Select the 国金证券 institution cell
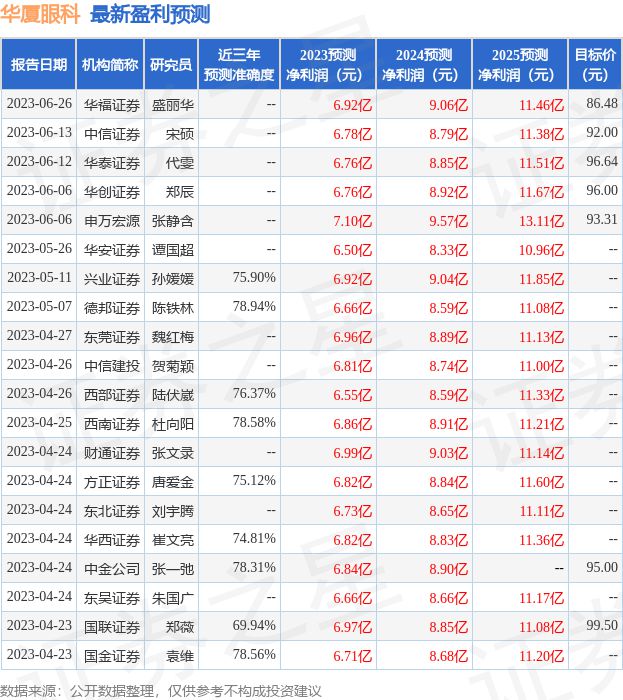 112,656
